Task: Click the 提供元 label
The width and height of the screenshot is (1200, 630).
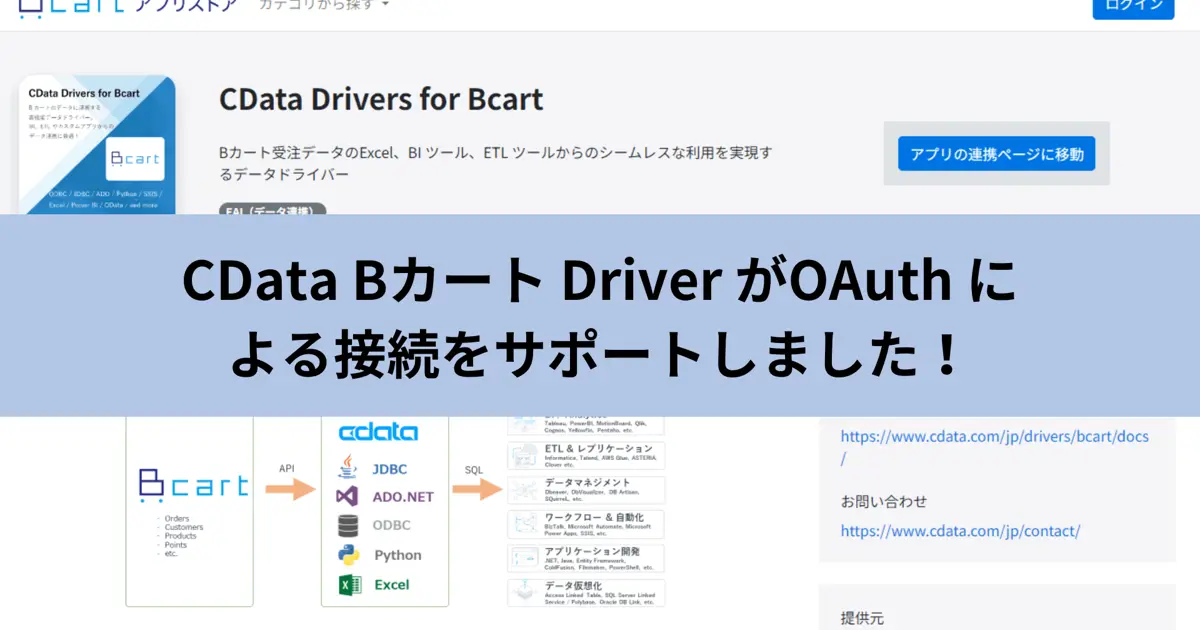Action: click(x=862, y=618)
